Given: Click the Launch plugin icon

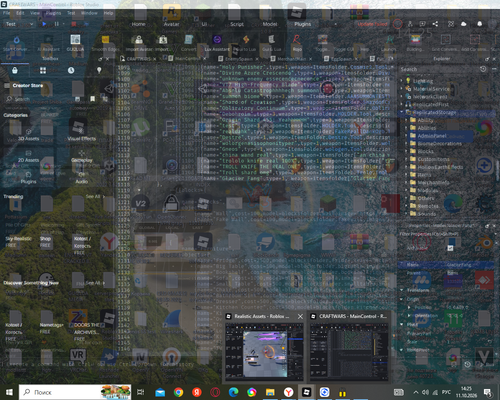Looking at the screenshot, I should (x=389, y=40).
